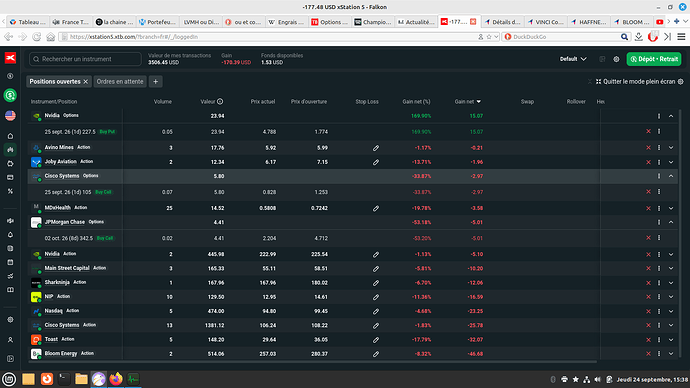Click the Valeur info icon
This screenshot has width=690, height=388.
220,102
